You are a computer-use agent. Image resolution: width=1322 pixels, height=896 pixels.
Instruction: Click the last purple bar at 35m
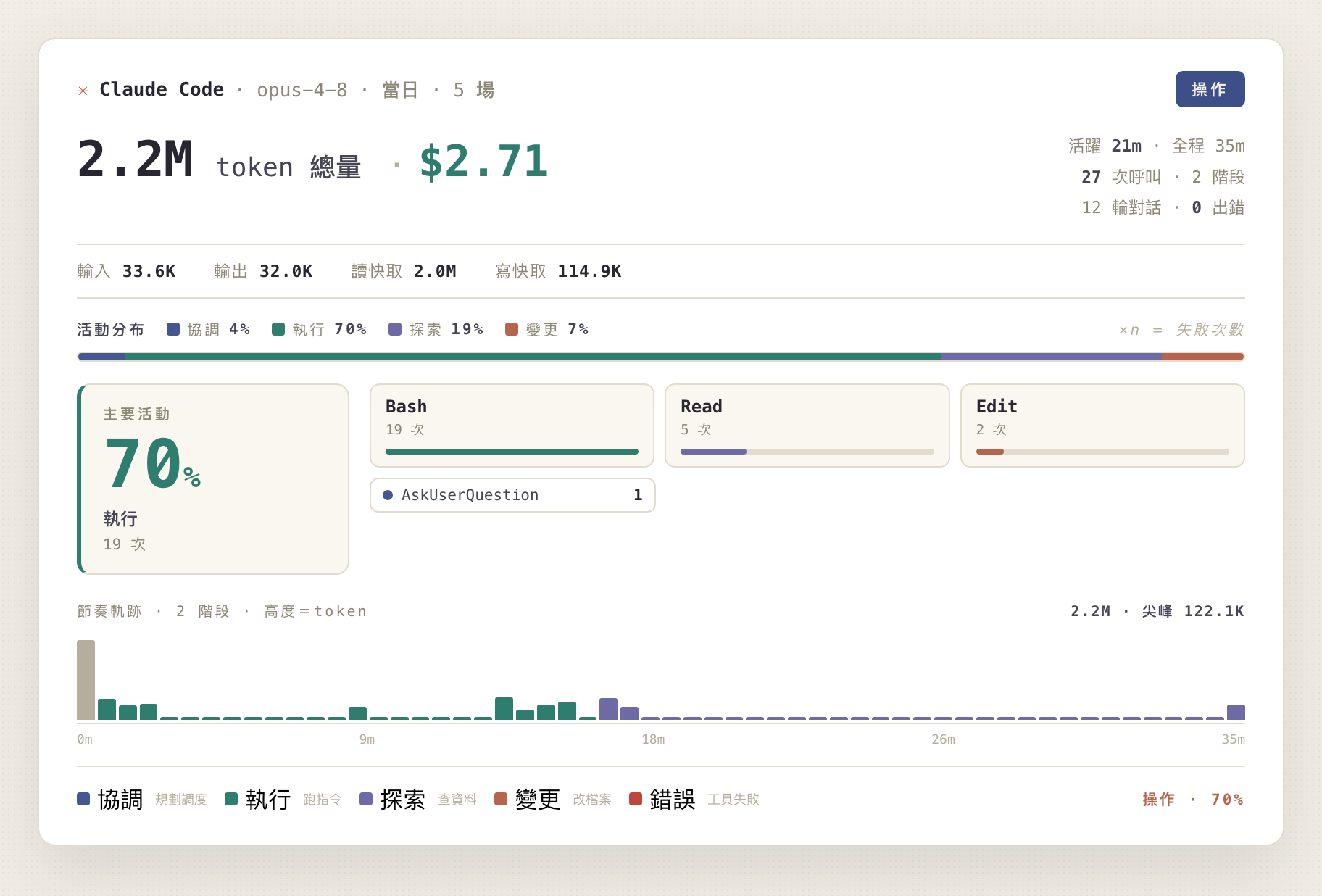1236,712
